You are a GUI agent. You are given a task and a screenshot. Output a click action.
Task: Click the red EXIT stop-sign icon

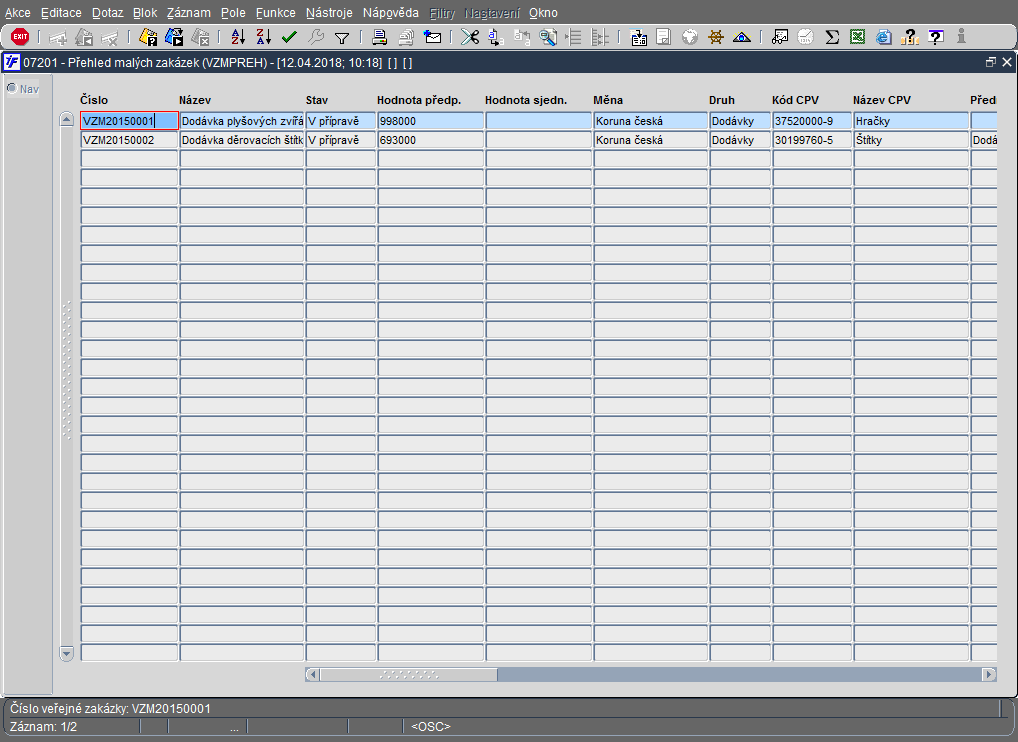(20, 36)
